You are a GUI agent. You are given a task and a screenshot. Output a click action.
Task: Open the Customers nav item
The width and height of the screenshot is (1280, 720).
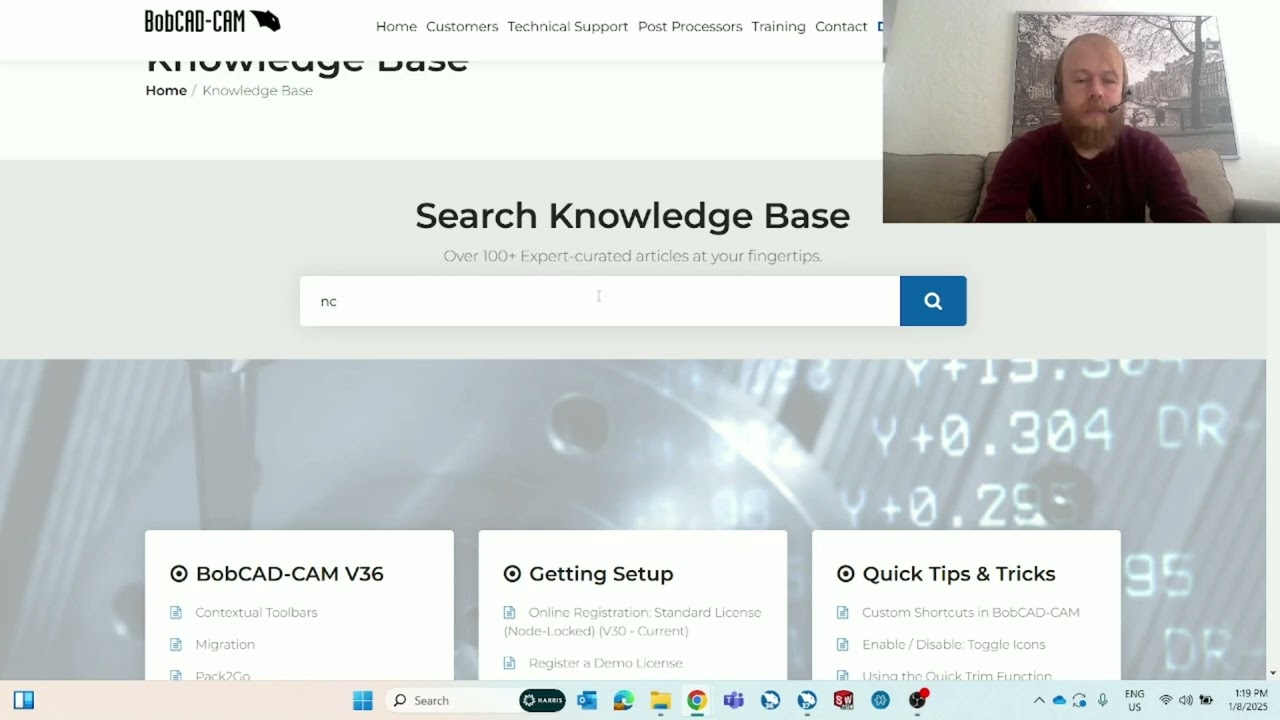(x=462, y=27)
